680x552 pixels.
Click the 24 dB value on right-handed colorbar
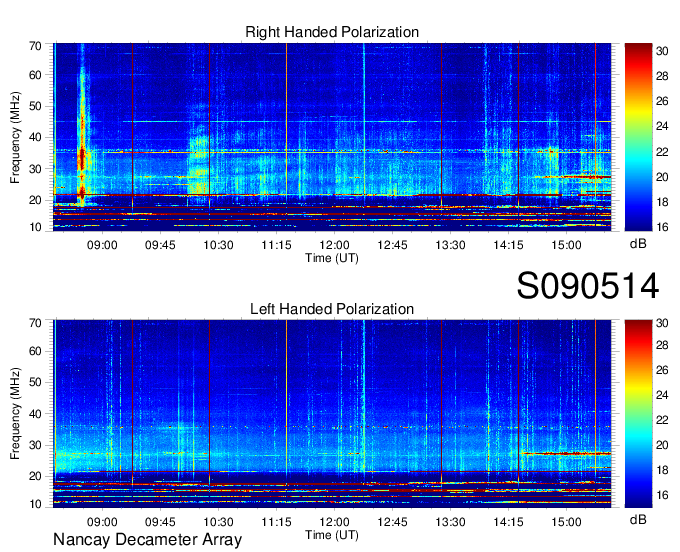pos(662,126)
